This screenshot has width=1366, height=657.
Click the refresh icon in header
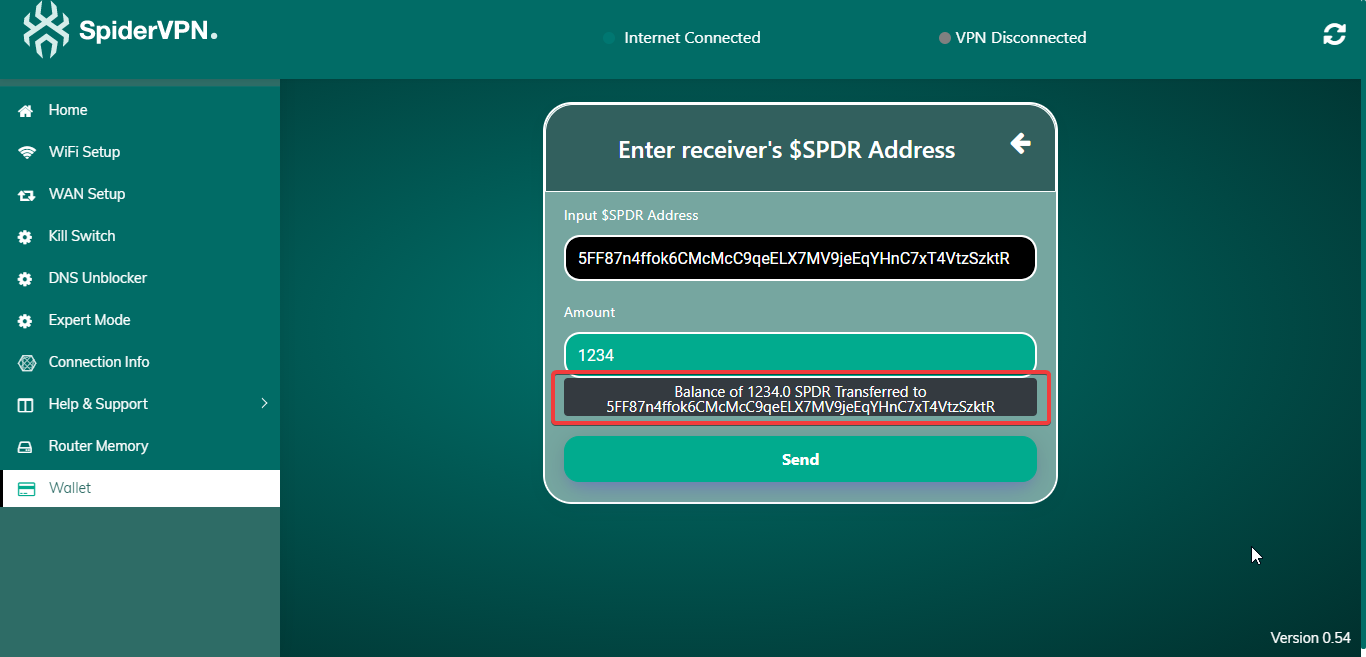point(1334,35)
